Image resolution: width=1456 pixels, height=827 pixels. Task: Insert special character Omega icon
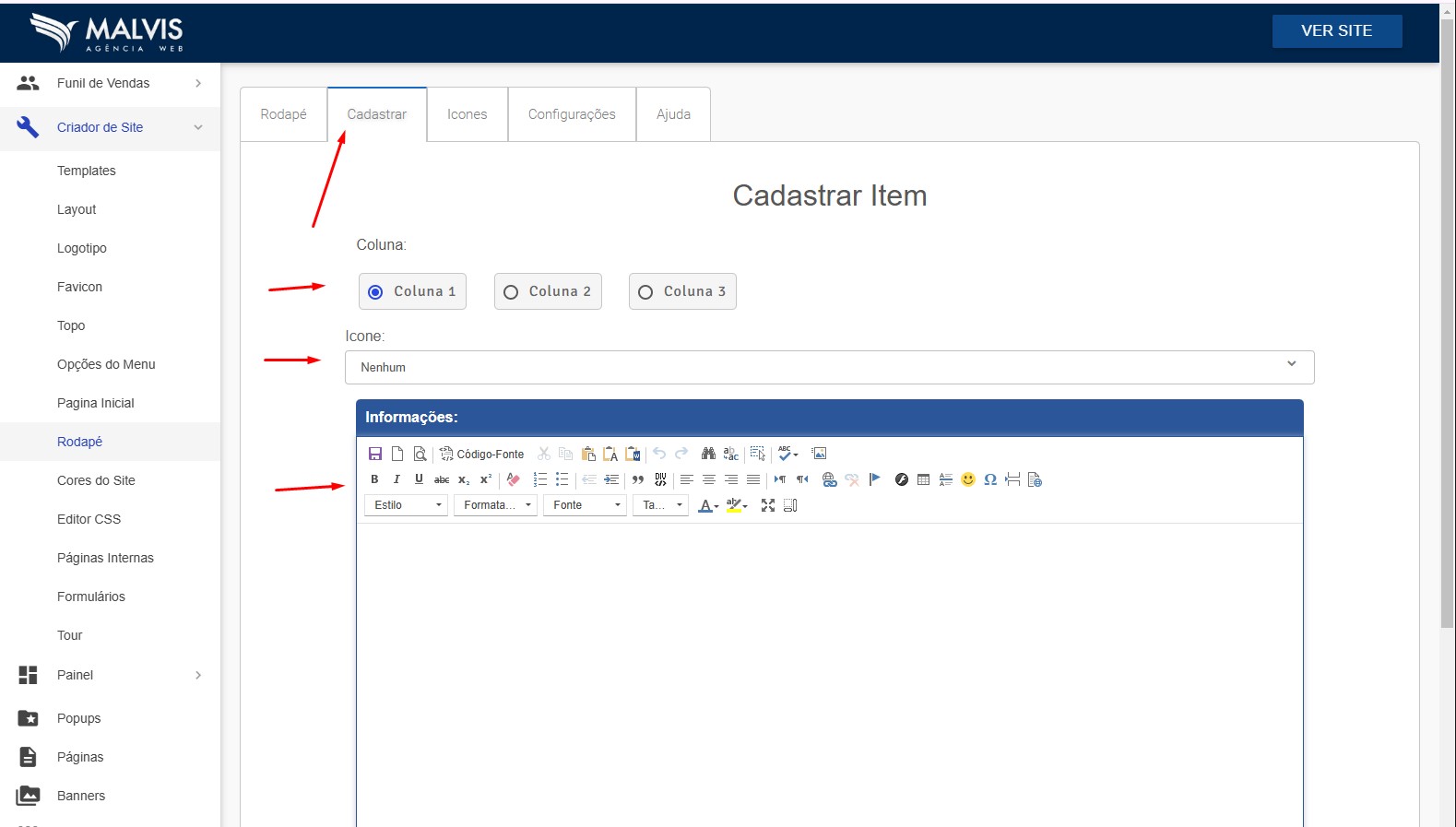990,479
